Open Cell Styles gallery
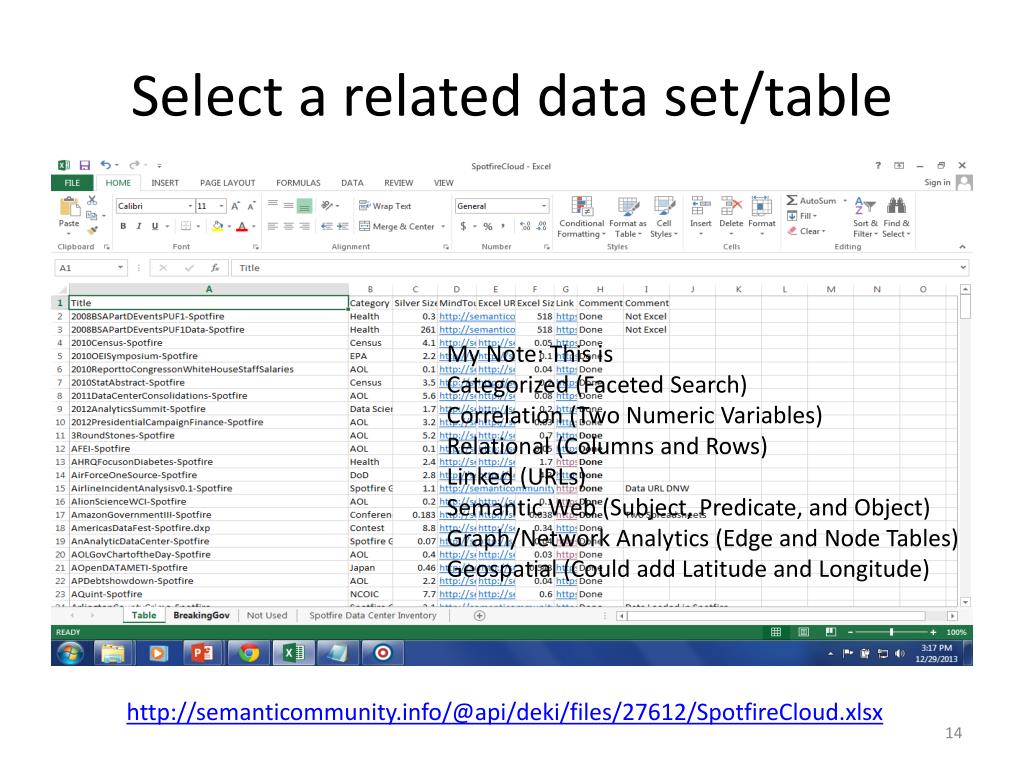 point(664,217)
